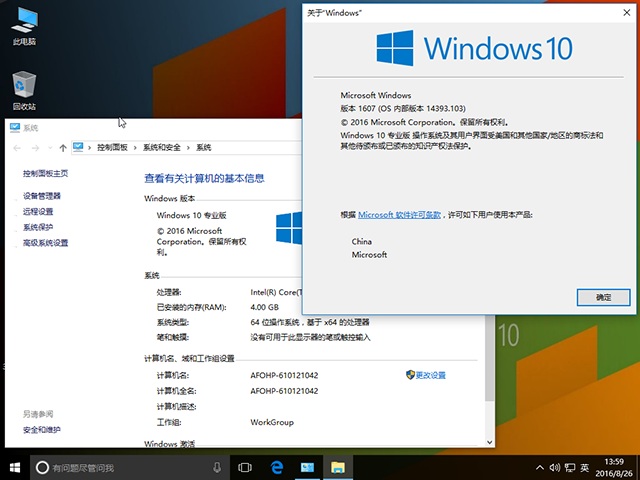640x480 pixels.
Task: Open 高级系统设置 in the sidebar
Action: pyautogui.click(x=45, y=243)
